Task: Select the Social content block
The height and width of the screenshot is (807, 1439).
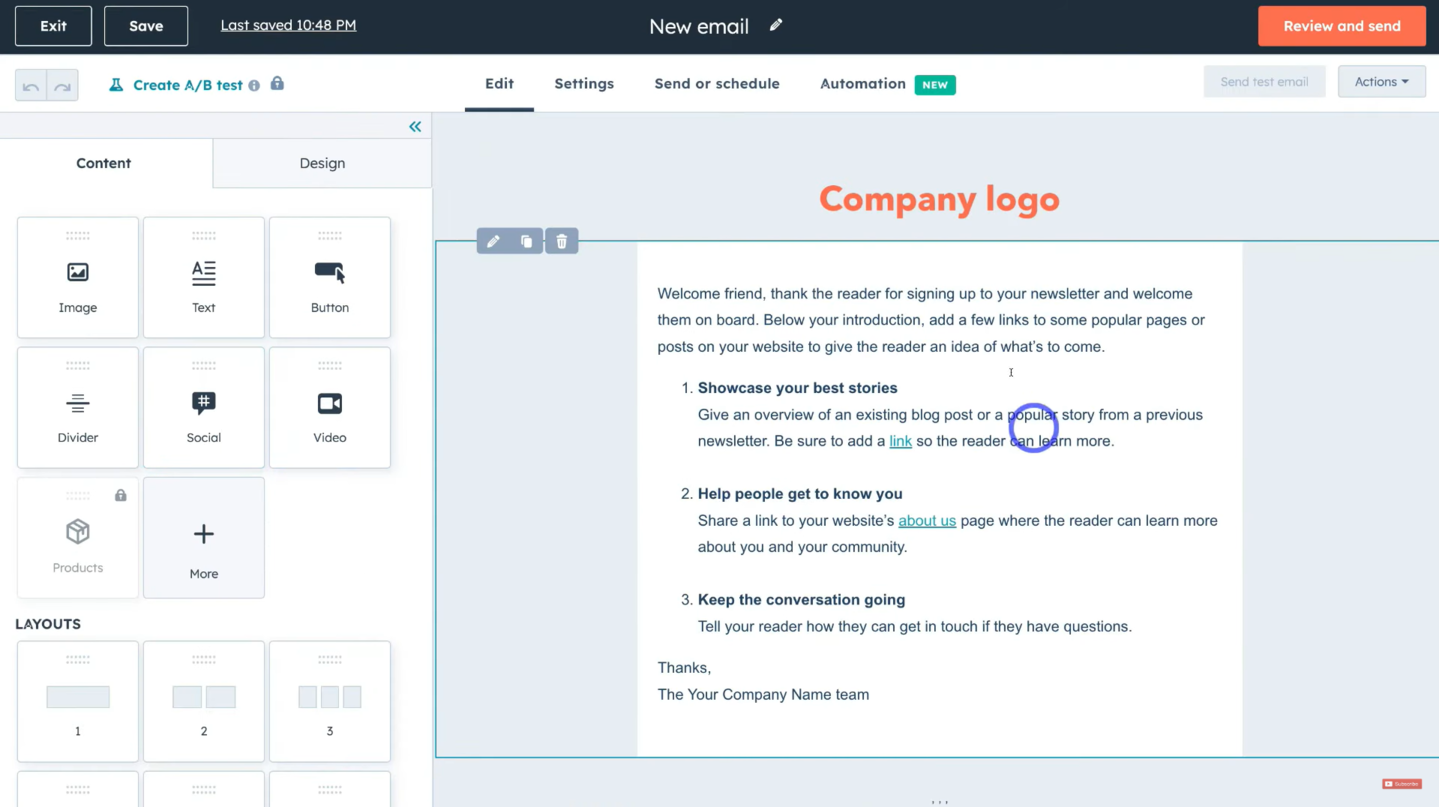Action: pos(204,407)
